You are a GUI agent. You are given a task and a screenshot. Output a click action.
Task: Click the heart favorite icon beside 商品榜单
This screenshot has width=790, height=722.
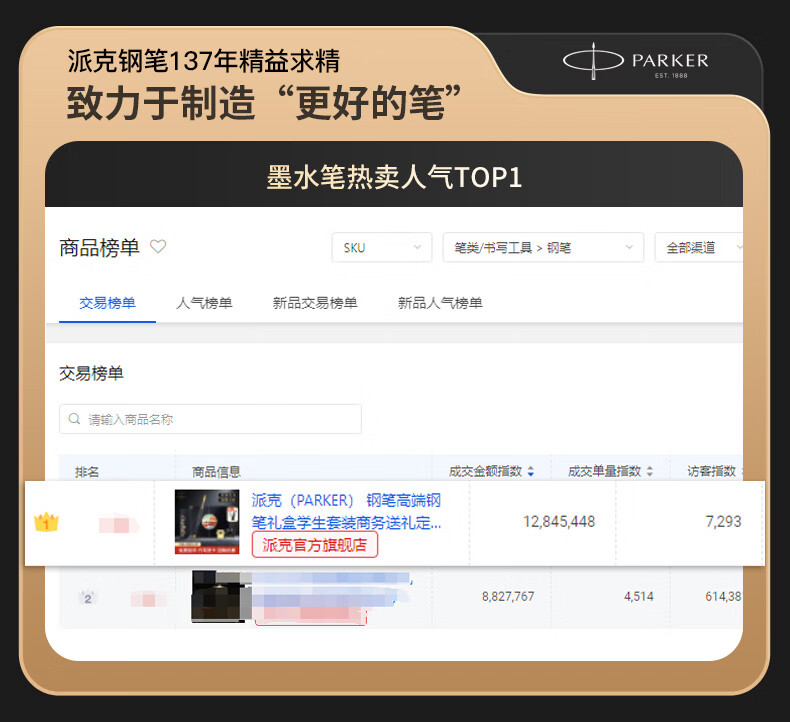point(158,246)
